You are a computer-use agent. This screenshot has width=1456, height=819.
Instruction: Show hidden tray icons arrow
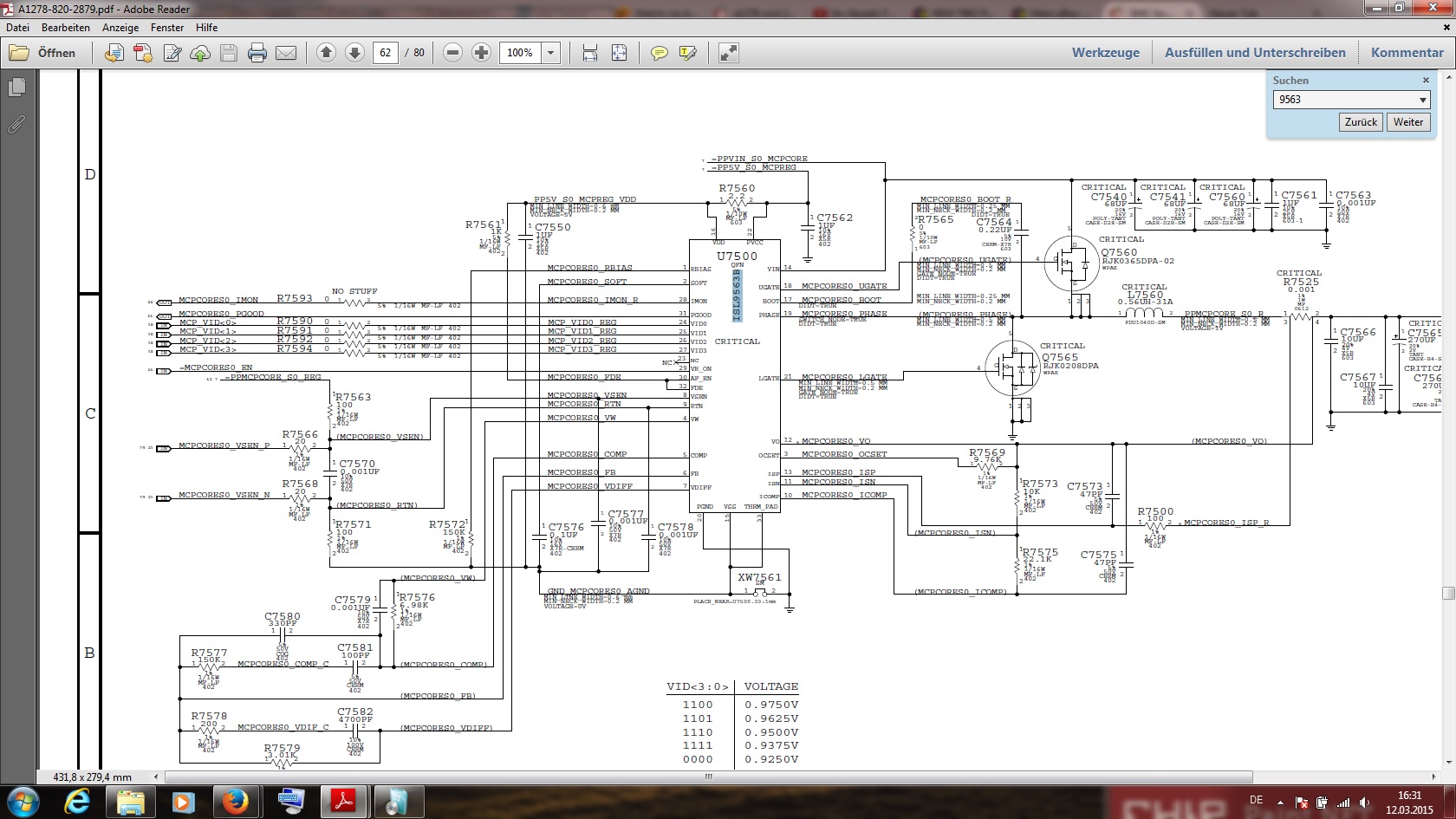tap(1280, 803)
